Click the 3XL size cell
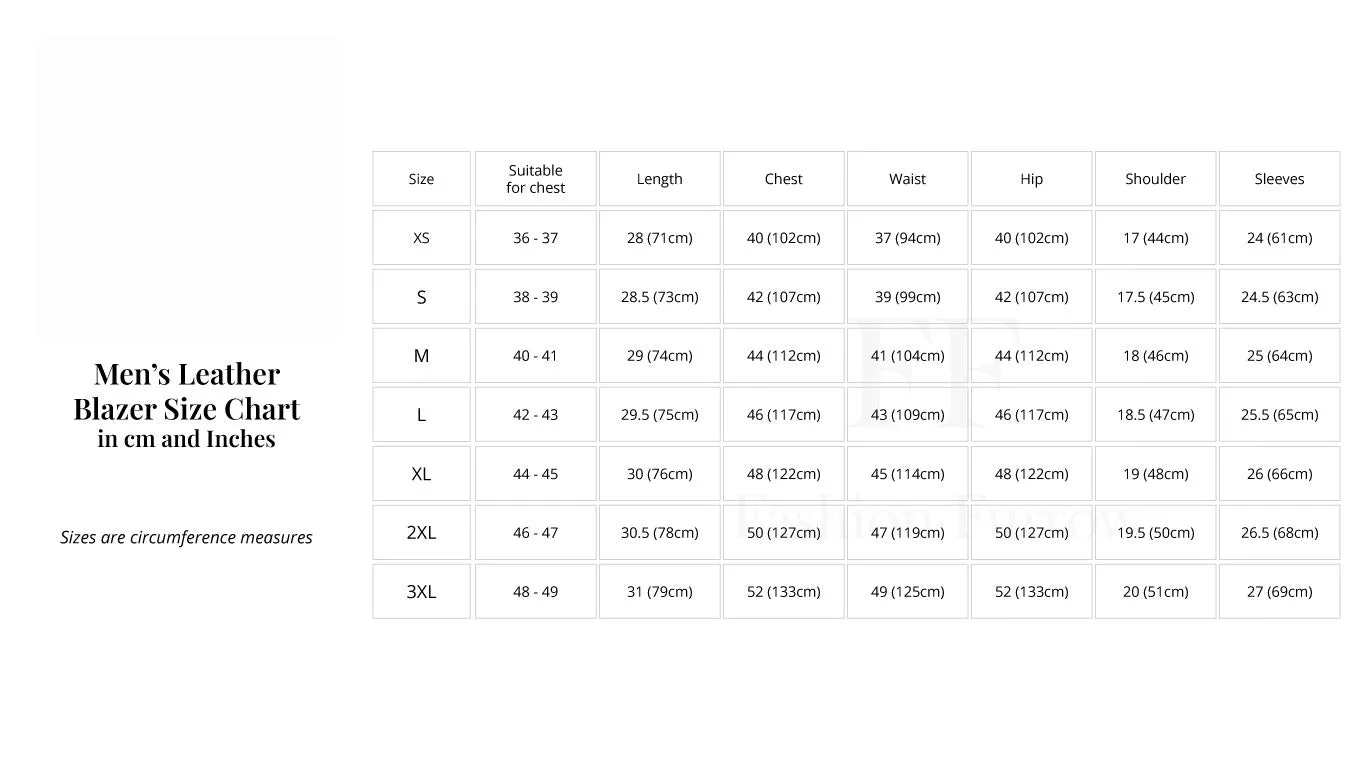 [x=421, y=592]
